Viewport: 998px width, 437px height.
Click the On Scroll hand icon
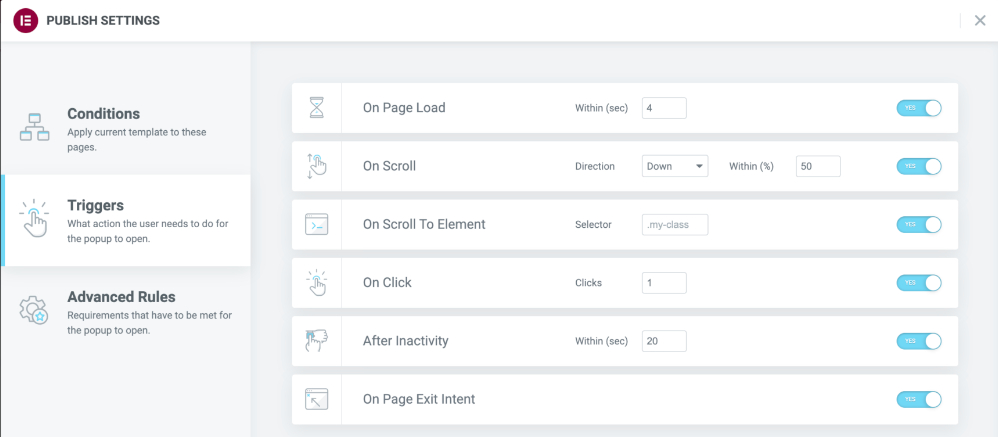(x=316, y=166)
